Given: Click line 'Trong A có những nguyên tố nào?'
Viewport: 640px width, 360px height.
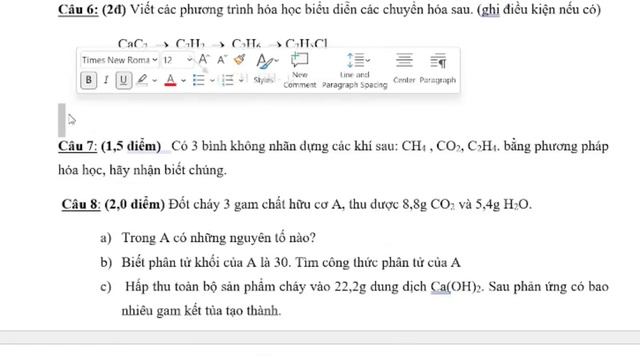Looking at the screenshot, I should 218,238.
